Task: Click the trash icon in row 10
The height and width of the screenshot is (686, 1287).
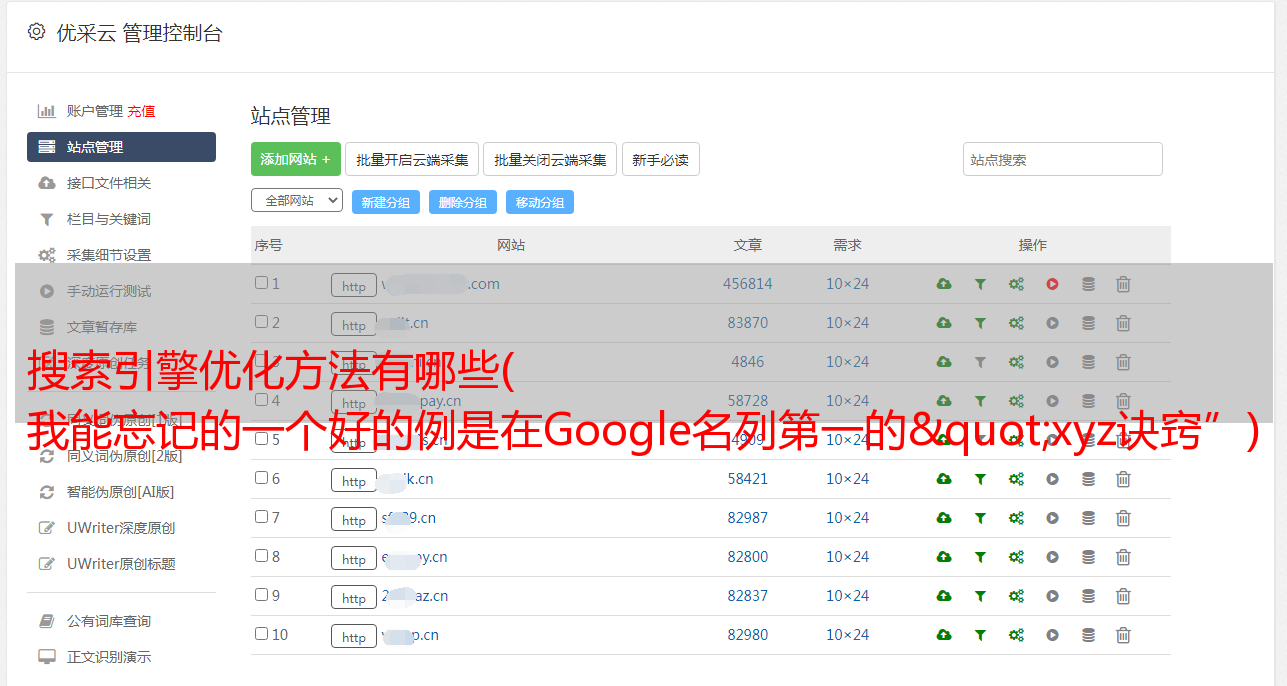Action: tap(1123, 635)
